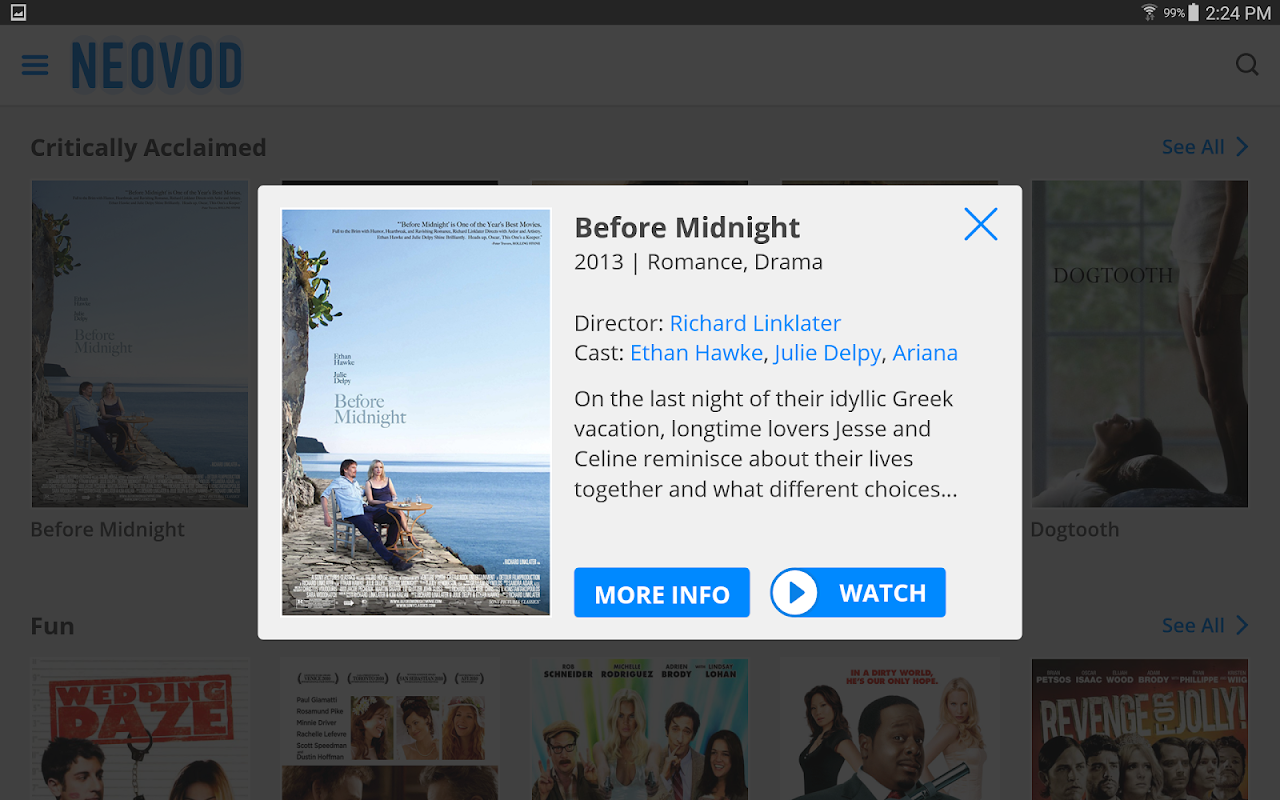
Task: Tap the dialog's Before Midnight poster
Action: tap(416, 412)
